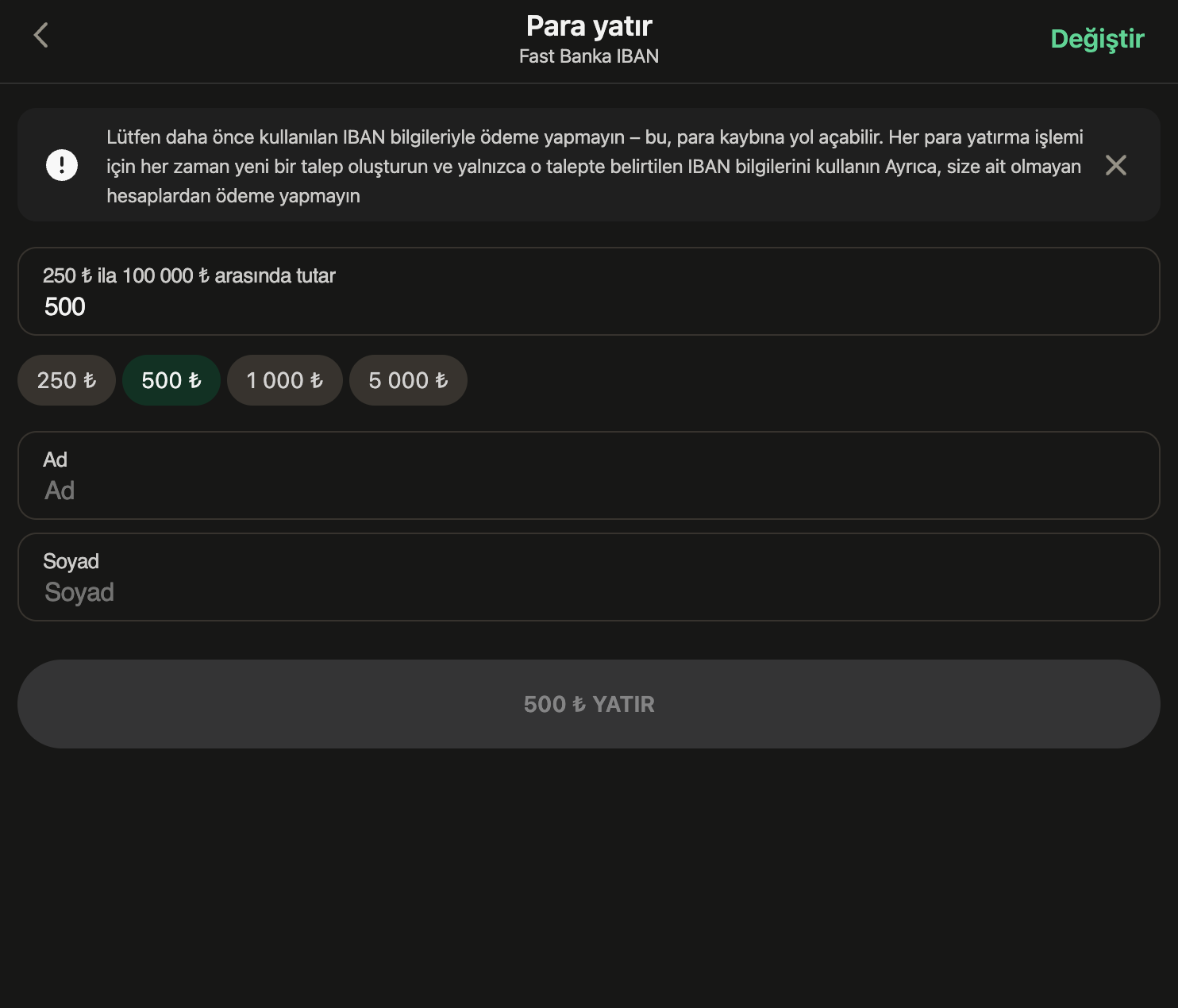Click into the Soyad surname input

(x=587, y=591)
